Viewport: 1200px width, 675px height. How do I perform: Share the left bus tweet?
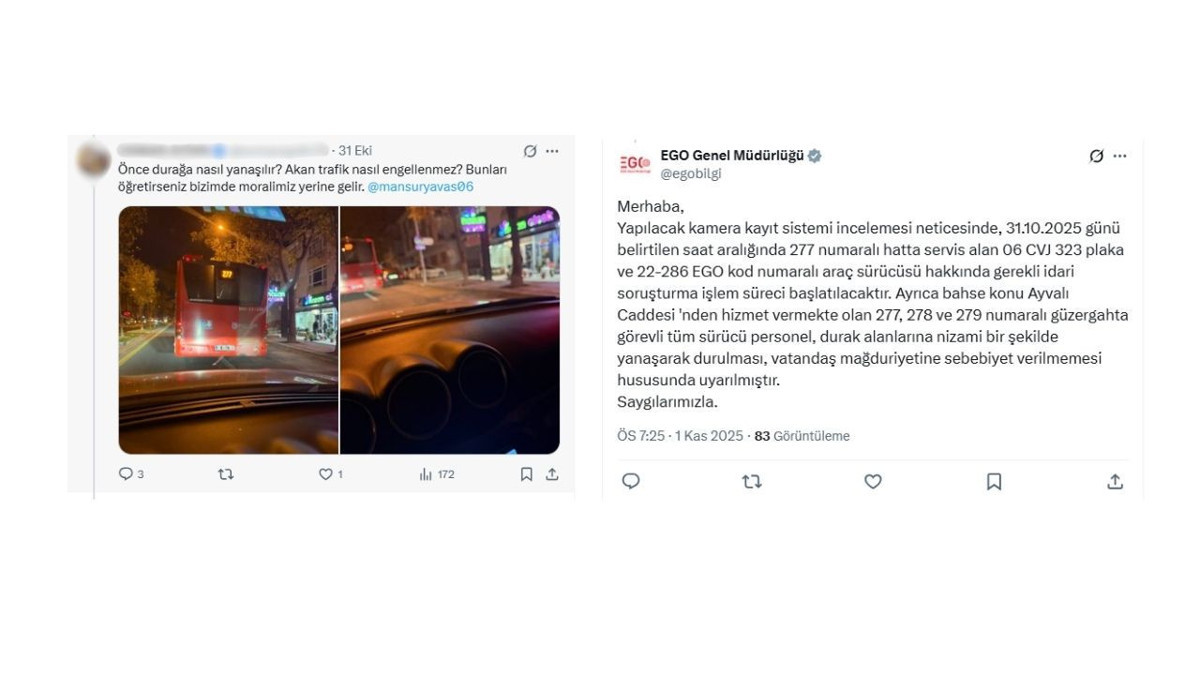[552, 474]
